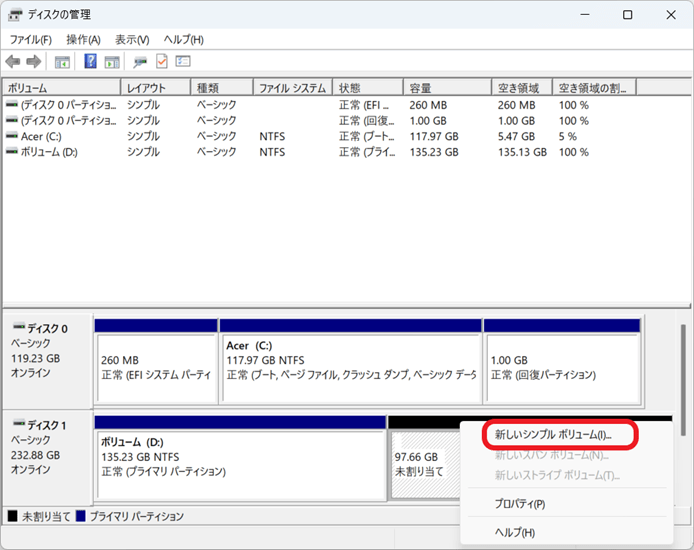Viewport: 694px width, 550px height.
Task: Click ヘルプ(H) in the context menu
Action: [x=515, y=532]
